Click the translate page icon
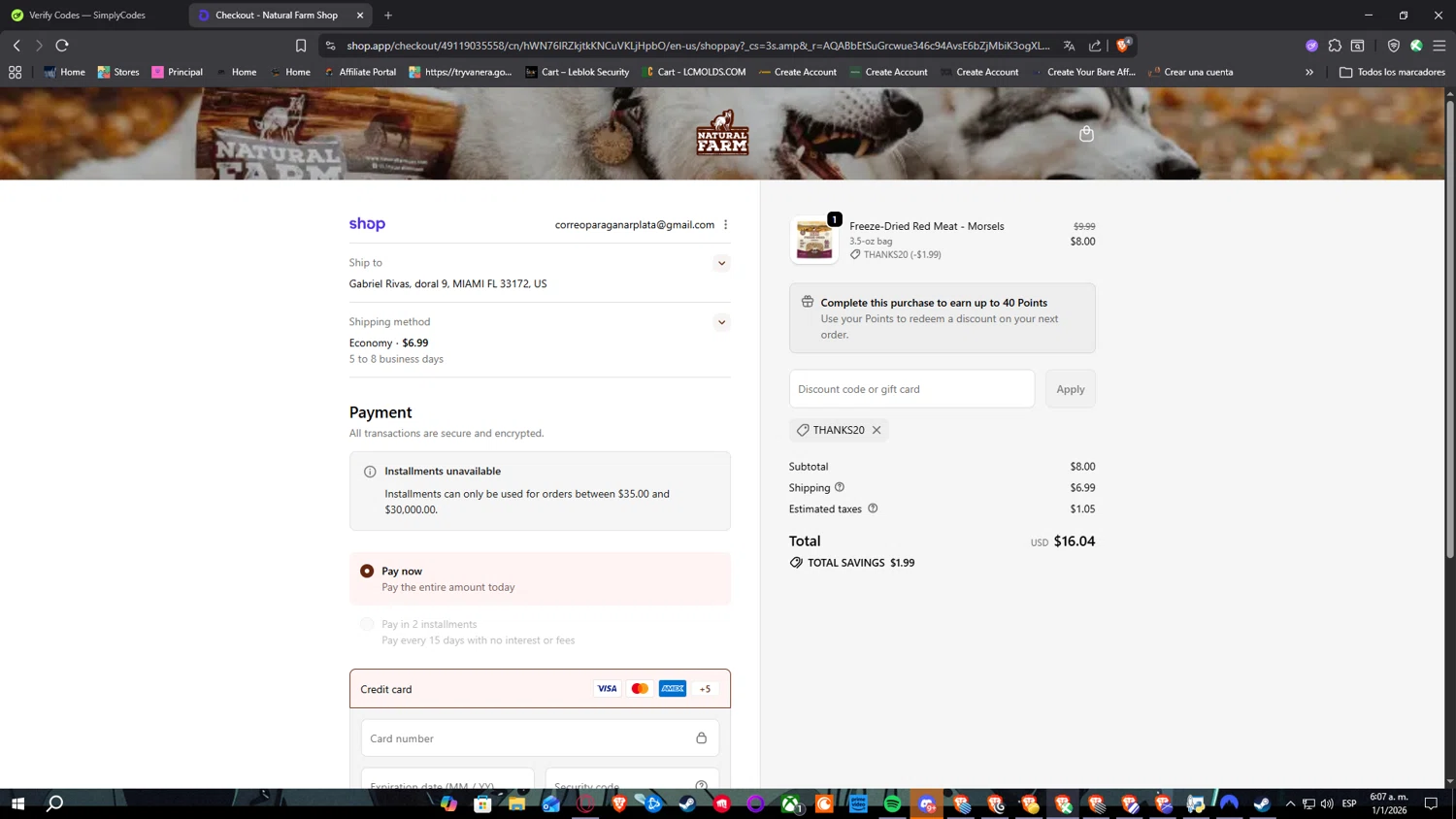Viewport: 1456px width, 819px height. (x=1069, y=46)
